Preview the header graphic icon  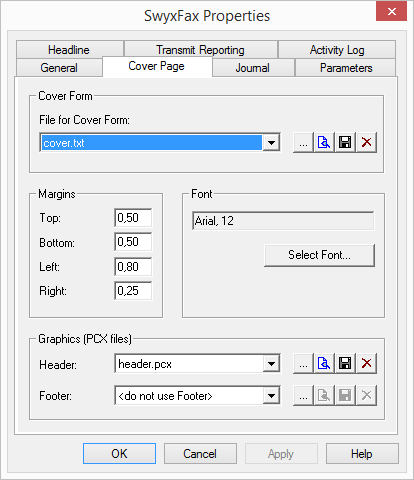coord(324,364)
